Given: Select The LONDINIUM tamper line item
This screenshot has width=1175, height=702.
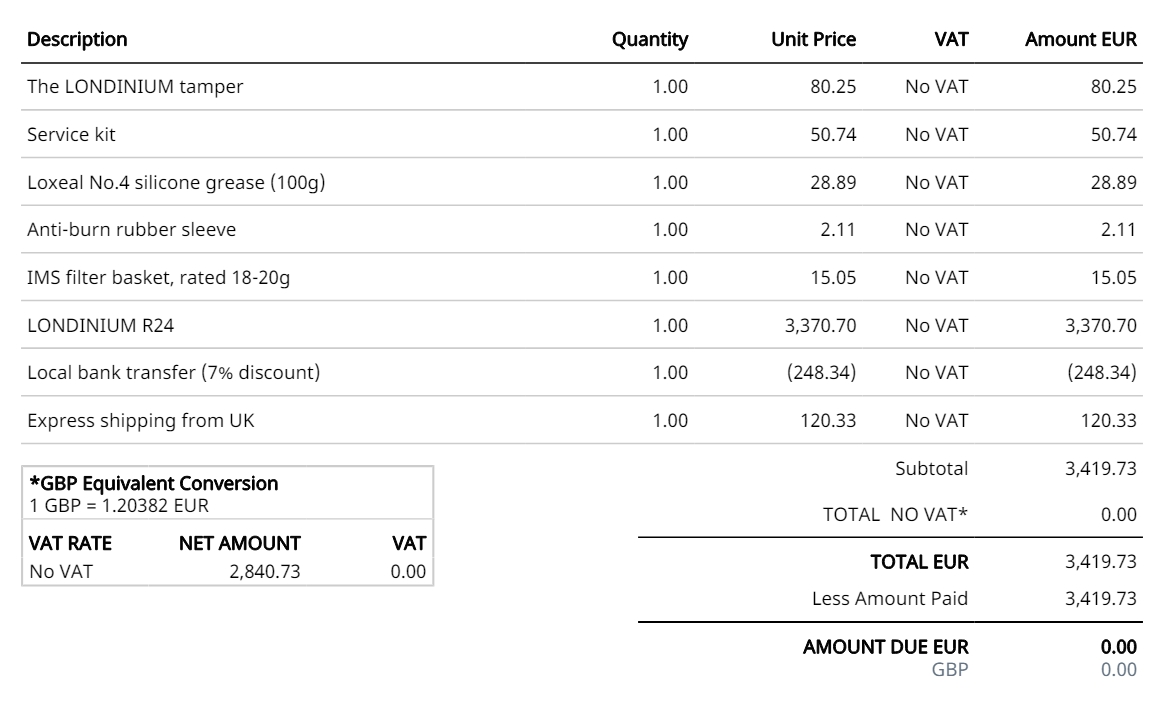Looking at the screenshot, I should 135,87.
